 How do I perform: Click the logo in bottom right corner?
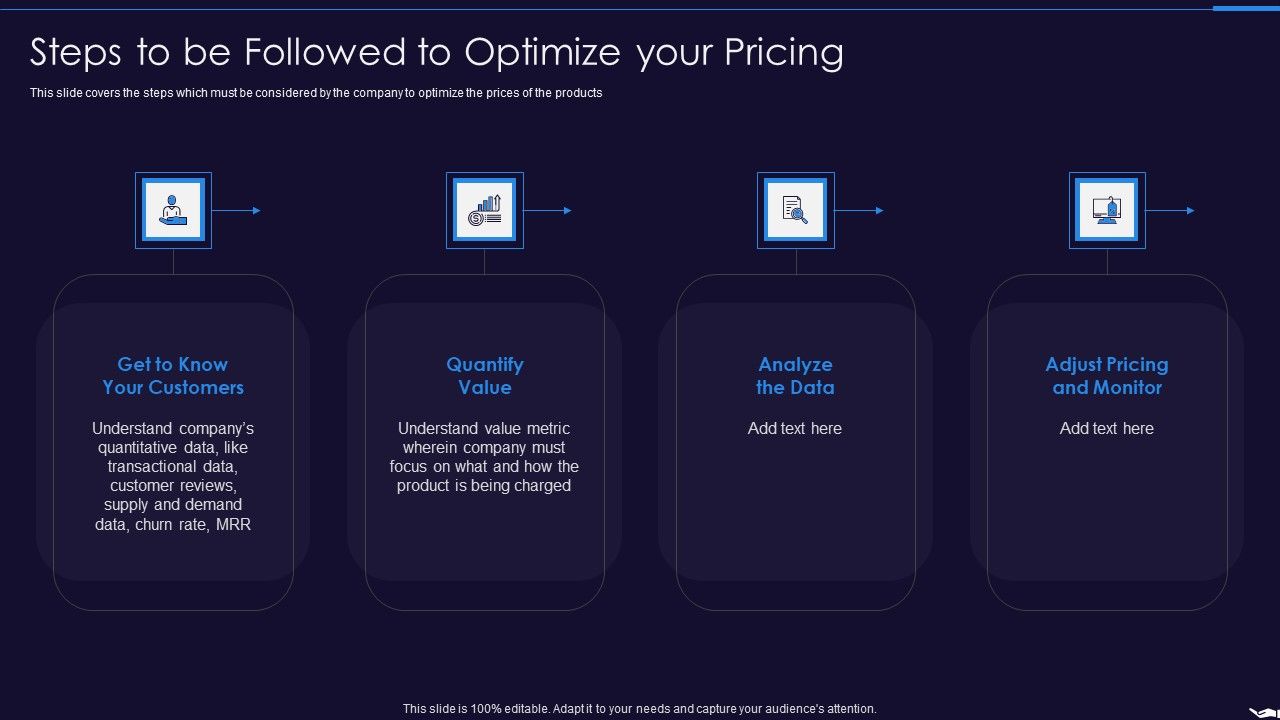[1264, 712]
